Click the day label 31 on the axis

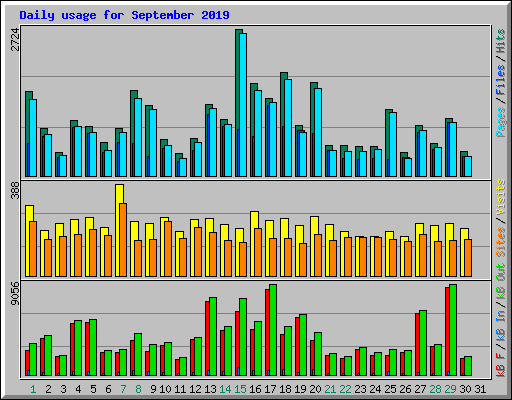pos(480,389)
